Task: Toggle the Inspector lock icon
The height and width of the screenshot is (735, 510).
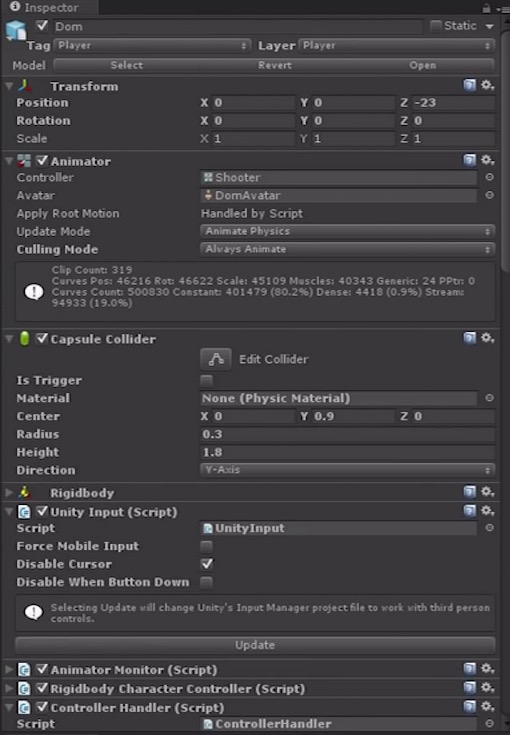Action: (x=487, y=8)
